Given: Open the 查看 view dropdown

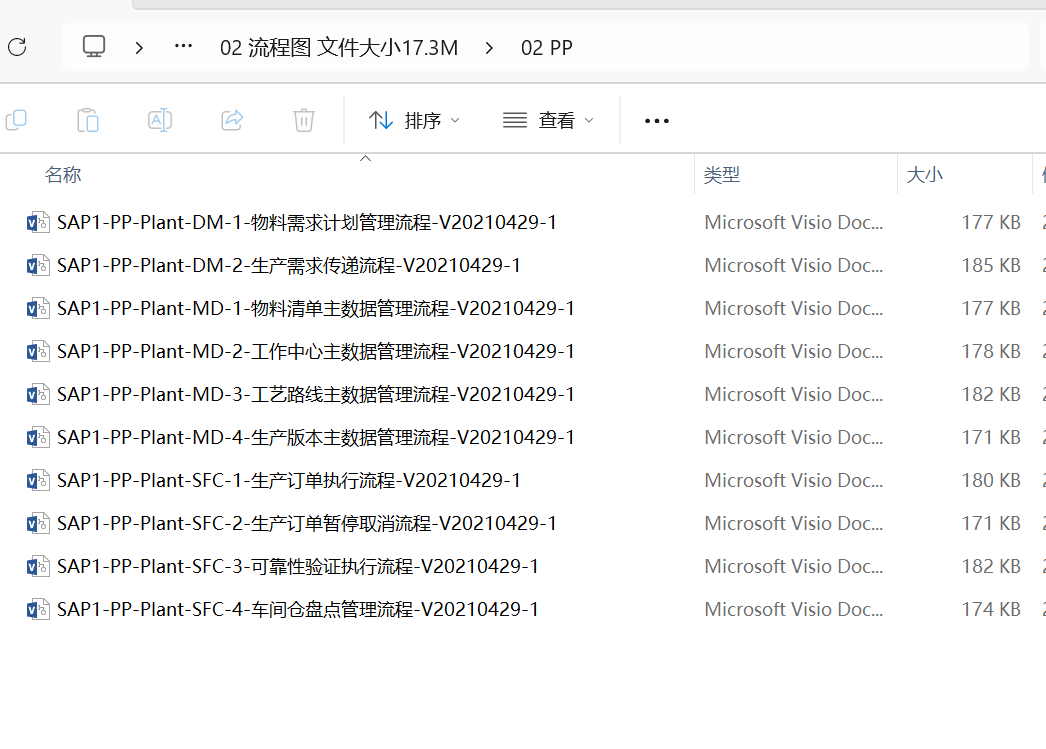Looking at the screenshot, I should (x=548, y=121).
